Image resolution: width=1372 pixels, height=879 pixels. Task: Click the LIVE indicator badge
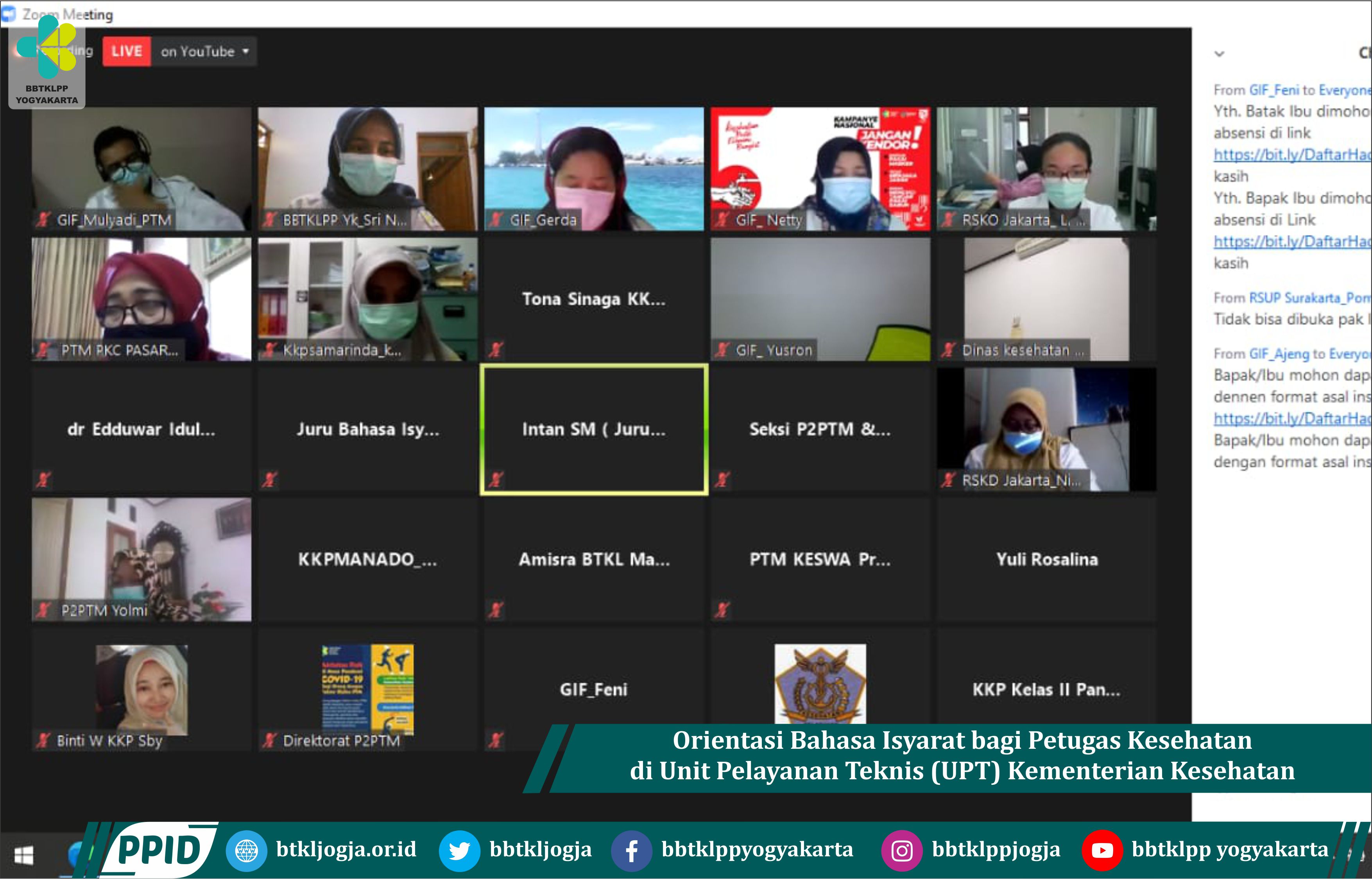[x=127, y=51]
